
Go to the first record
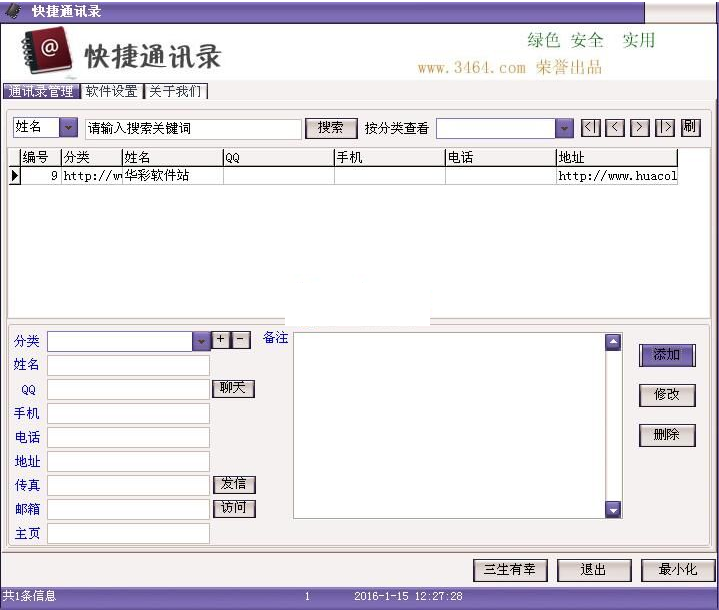(590, 128)
